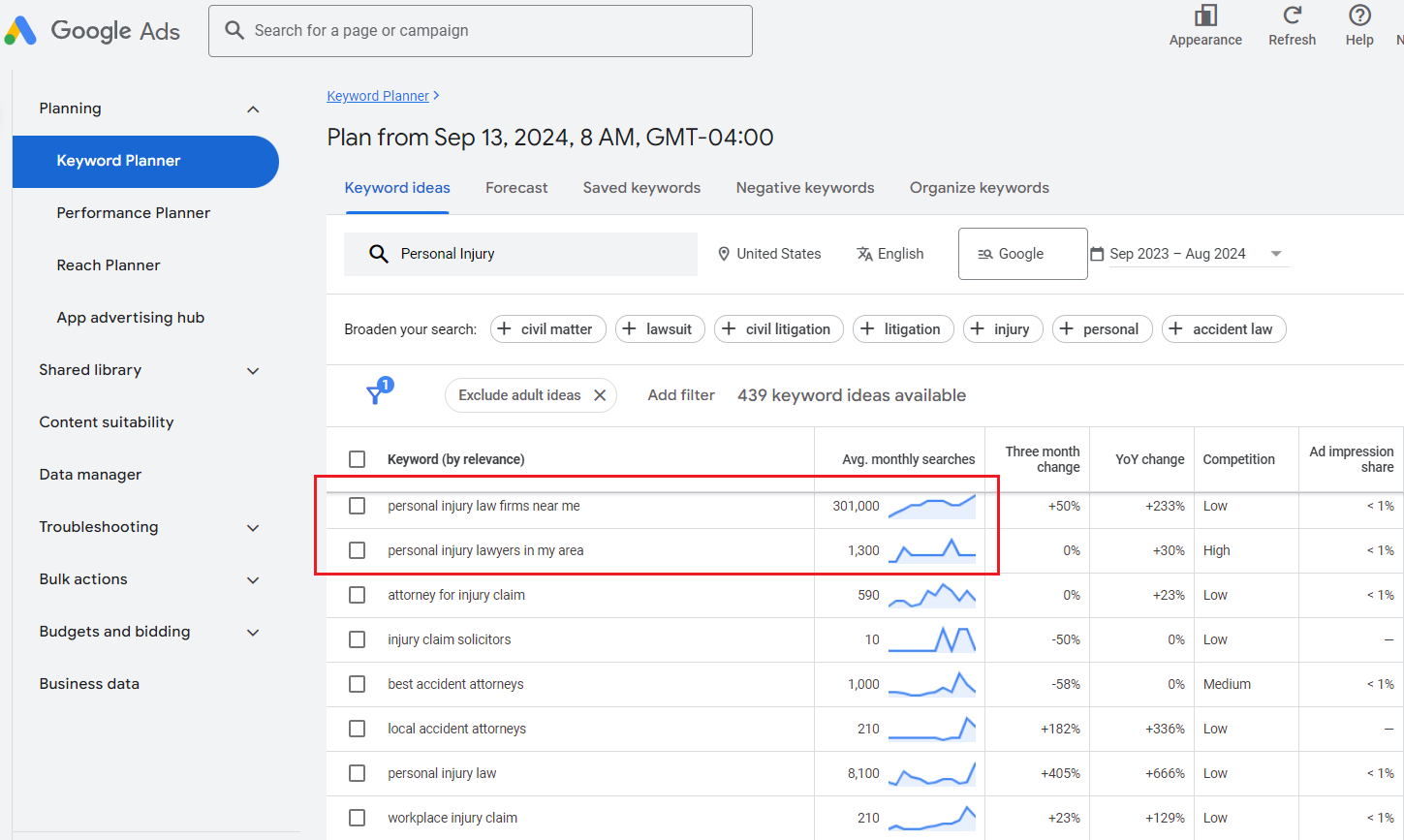
Task: Open the Negative keywords tab
Action: 804,187
